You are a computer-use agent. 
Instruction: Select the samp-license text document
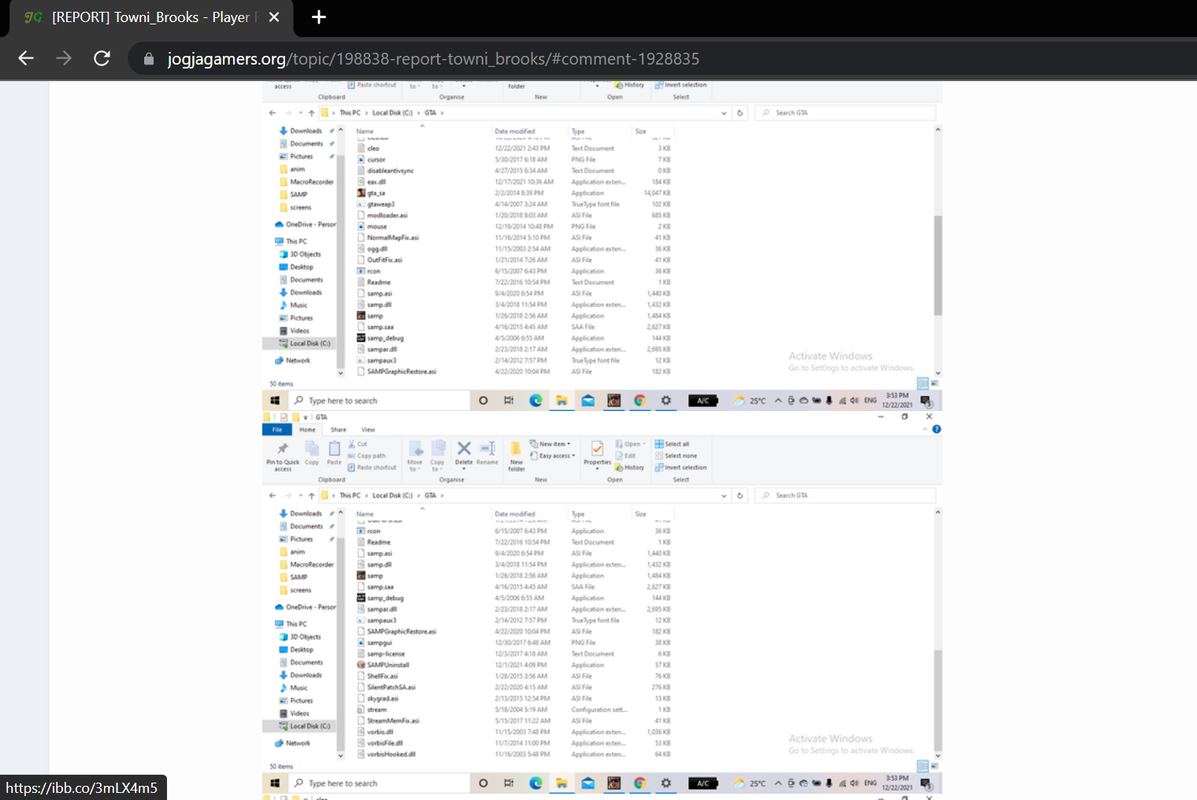pyautogui.click(x=382, y=654)
